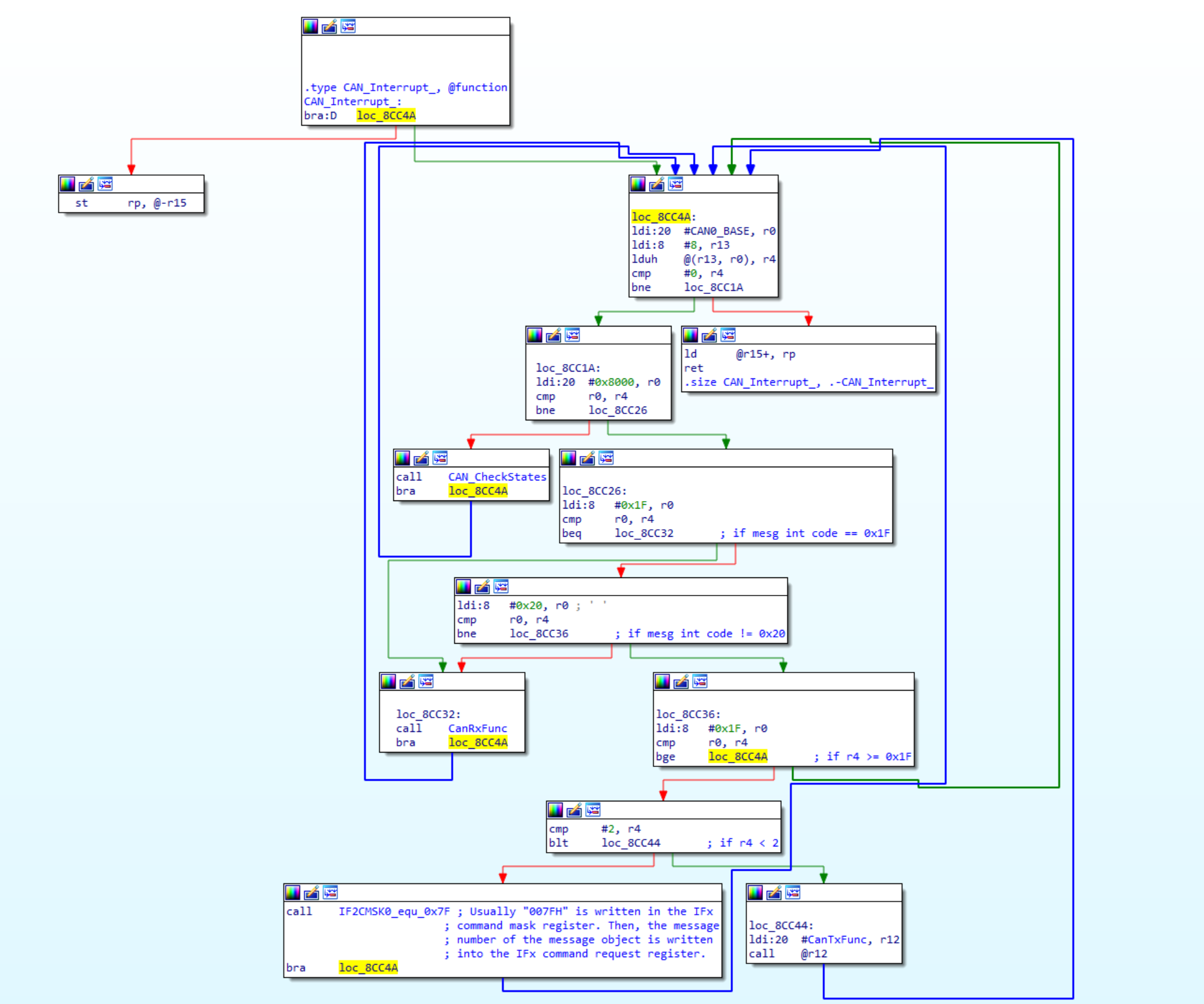Click graph icon in CAN_Interrupt_ entry node header
1204x1004 pixels.
[x=348, y=26]
